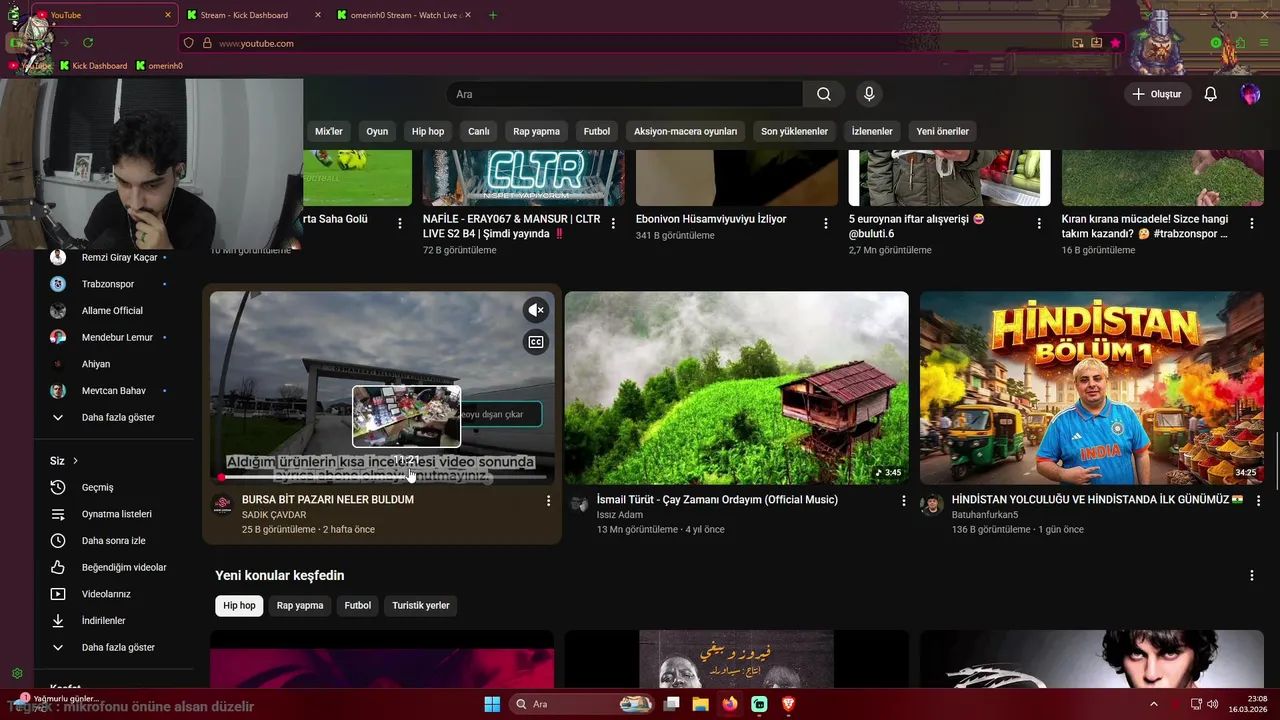Select the top Hip hop filter chip
The image size is (1280, 720).
pyautogui.click(x=428, y=131)
